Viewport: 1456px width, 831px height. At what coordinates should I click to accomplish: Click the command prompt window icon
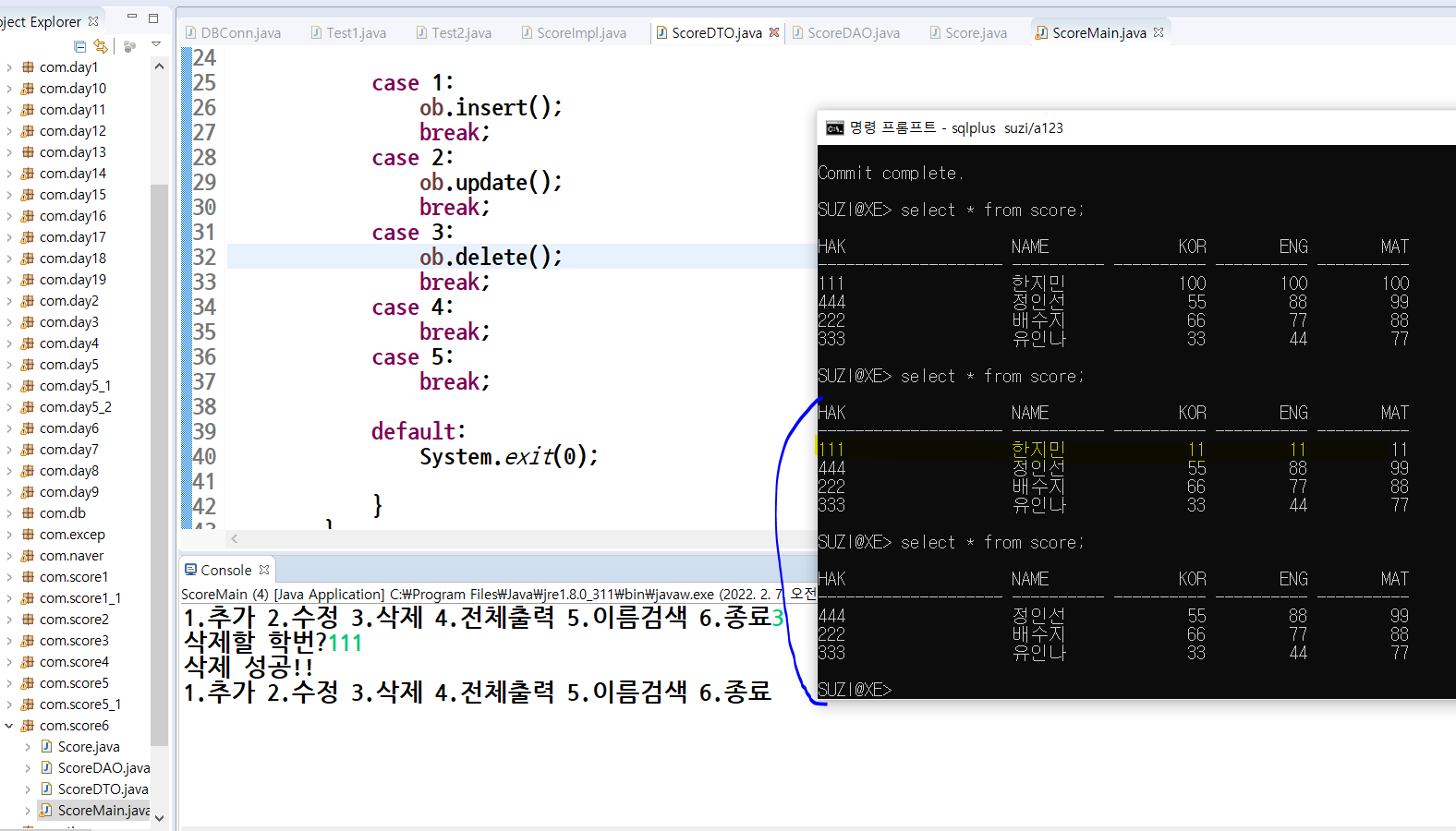834,127
